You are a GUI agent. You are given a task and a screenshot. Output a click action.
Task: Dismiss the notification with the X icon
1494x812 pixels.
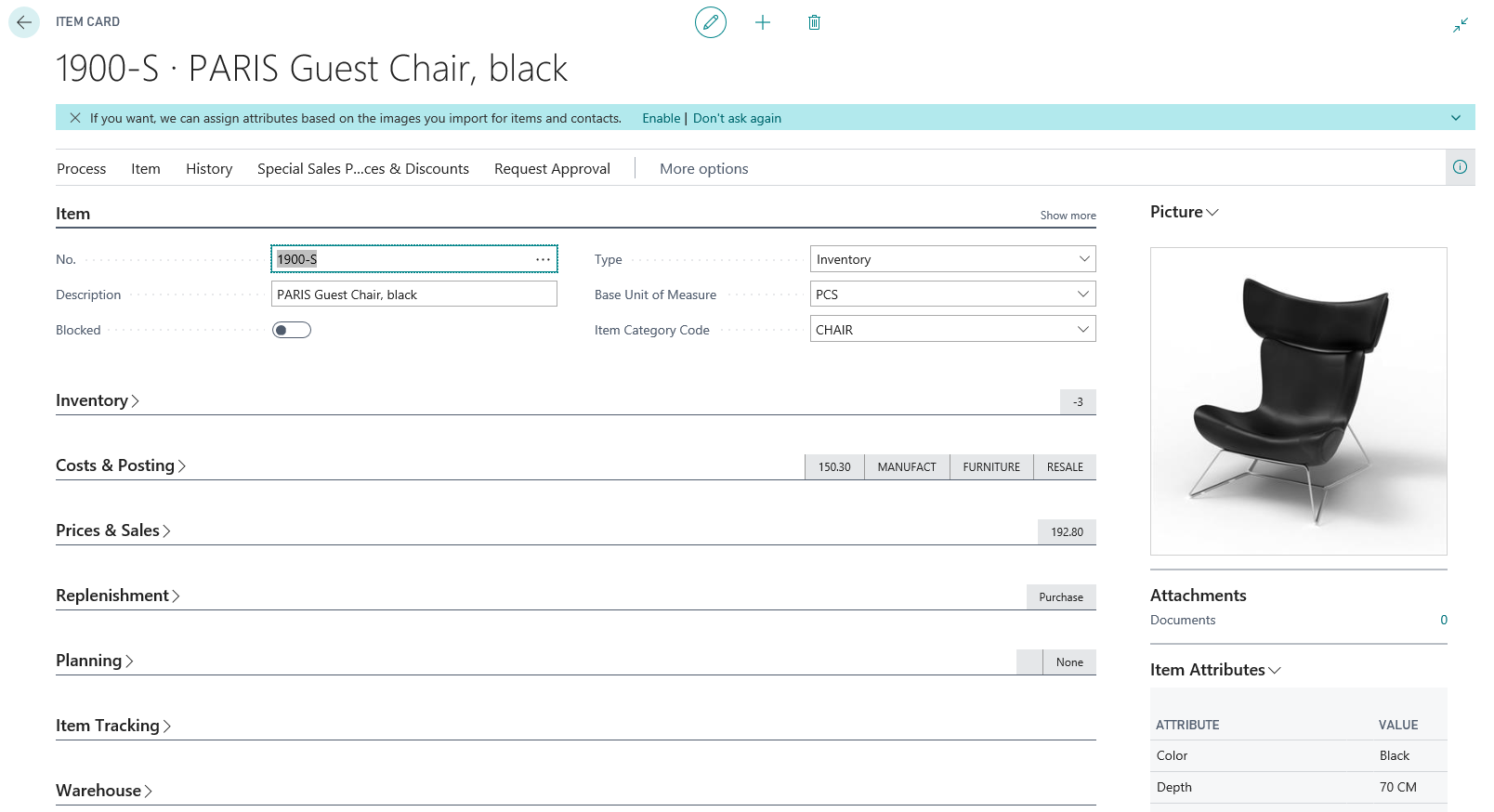(75, 118)
